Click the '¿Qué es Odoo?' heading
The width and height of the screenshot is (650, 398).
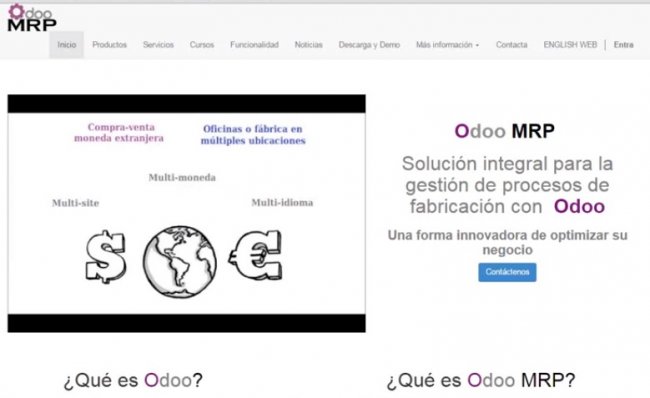pyautogui.click(x=133, y=380)
